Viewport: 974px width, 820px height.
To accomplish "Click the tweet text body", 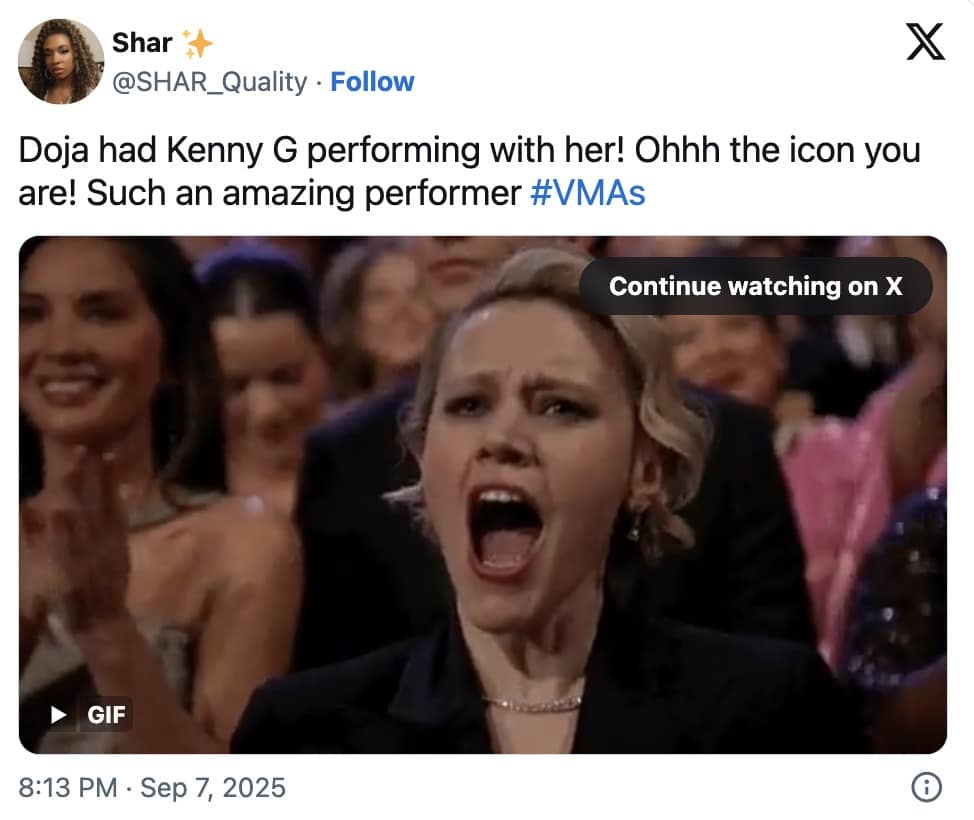I will (470, 170).
